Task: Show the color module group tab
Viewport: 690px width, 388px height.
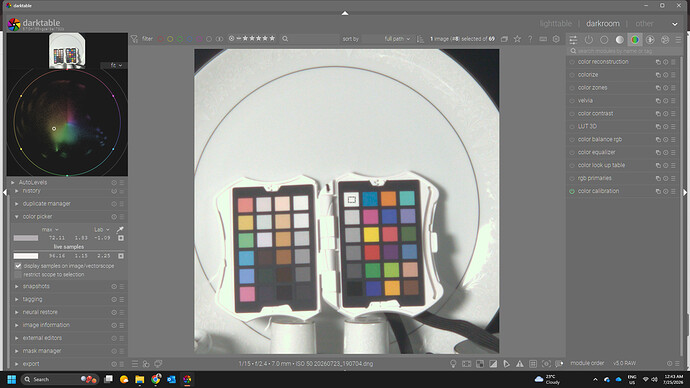Action: (x=635, y=40)
